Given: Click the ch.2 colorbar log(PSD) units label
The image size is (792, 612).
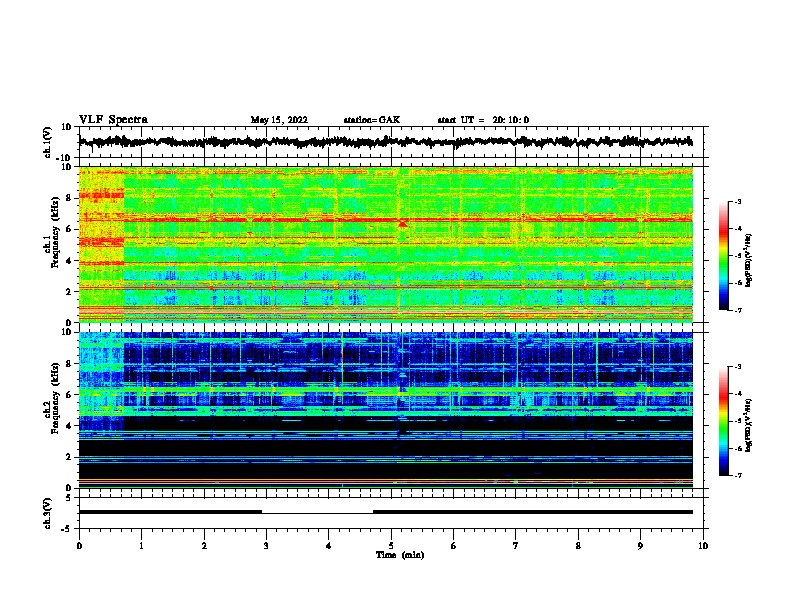Looking at the screenshot, I should (748, 425).
